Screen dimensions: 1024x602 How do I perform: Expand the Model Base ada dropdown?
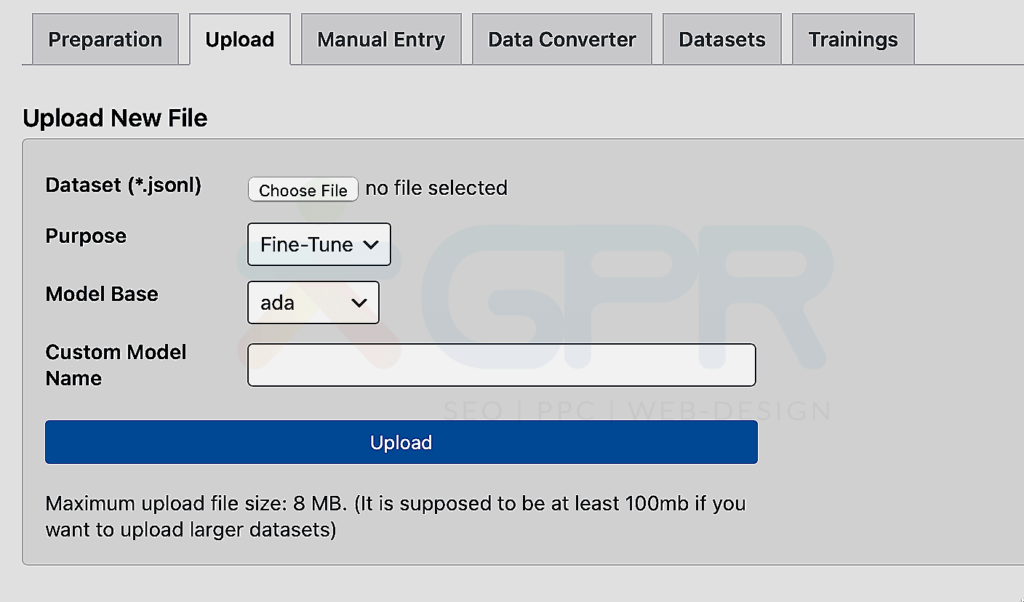click(313, 302)
